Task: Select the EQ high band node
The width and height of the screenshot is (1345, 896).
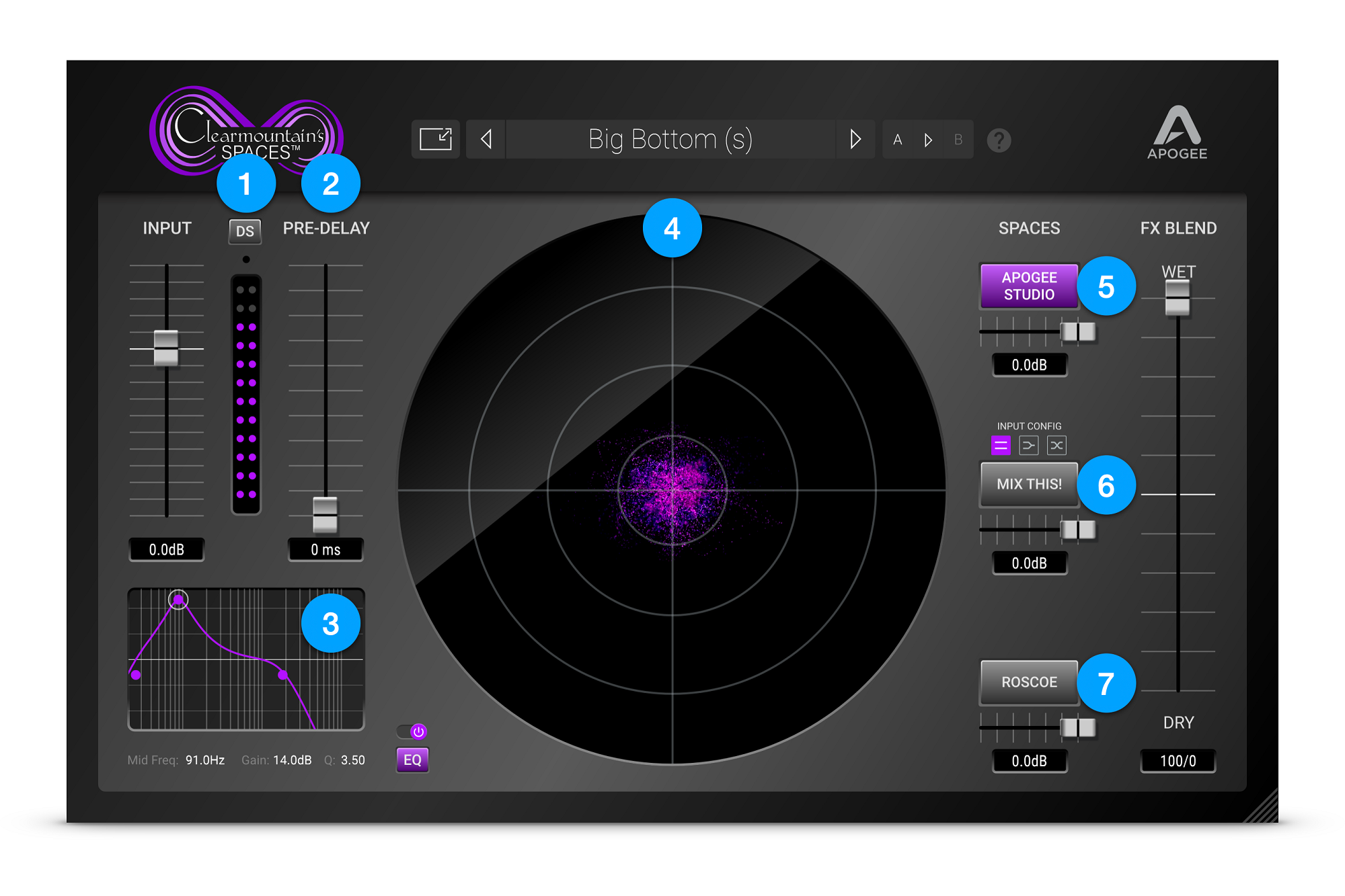Action: tap(282, 675)
